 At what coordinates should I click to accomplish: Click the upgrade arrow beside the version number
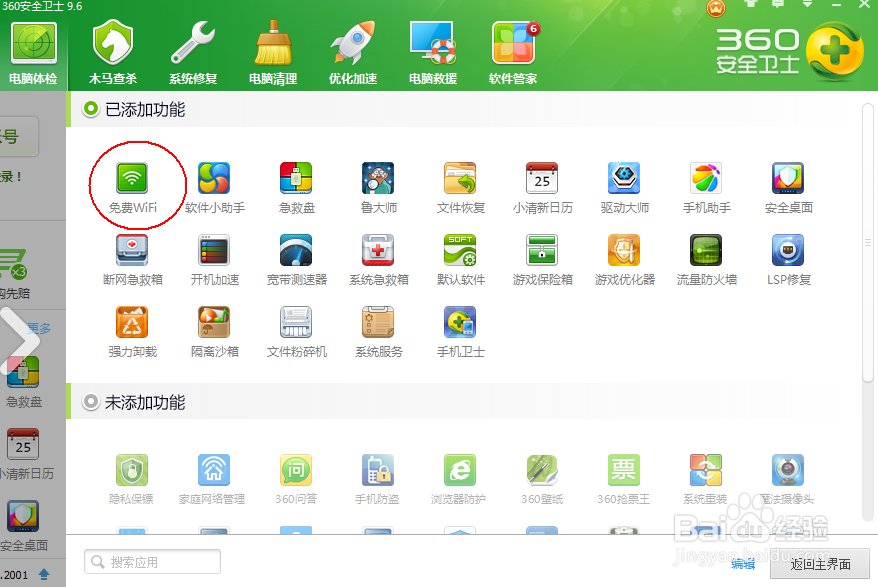point(44,574)
